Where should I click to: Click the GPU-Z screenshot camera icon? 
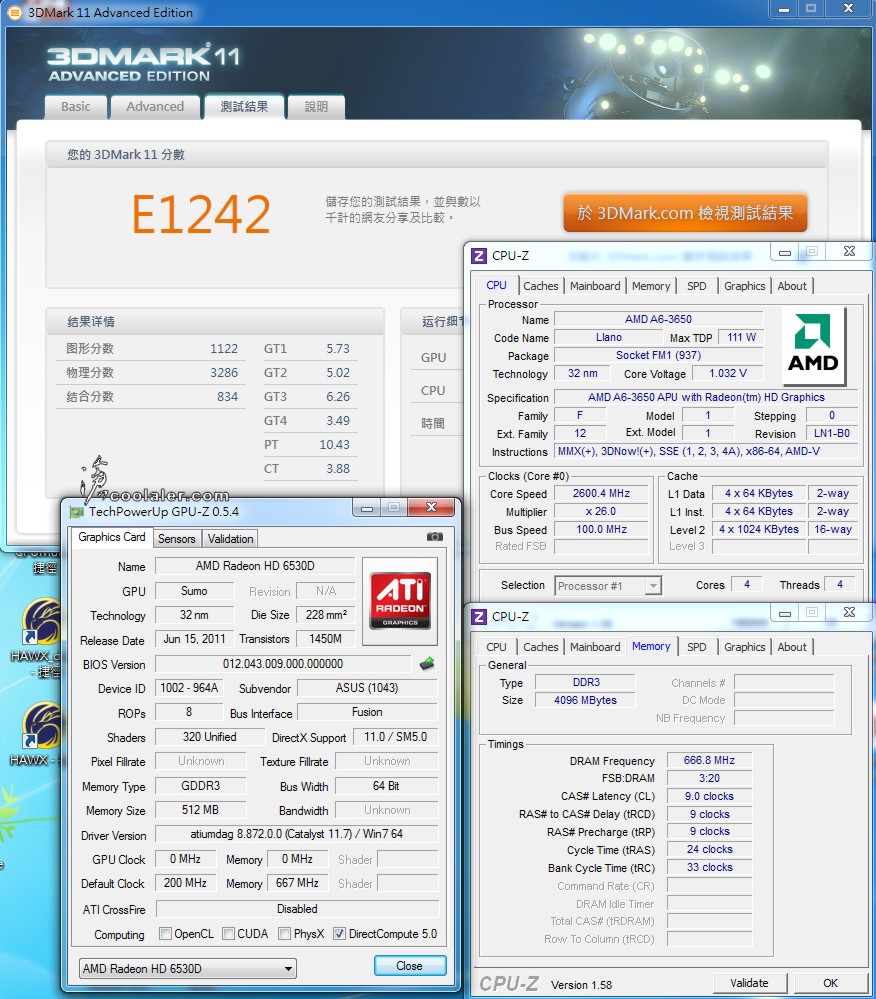[x=434, y=537]
